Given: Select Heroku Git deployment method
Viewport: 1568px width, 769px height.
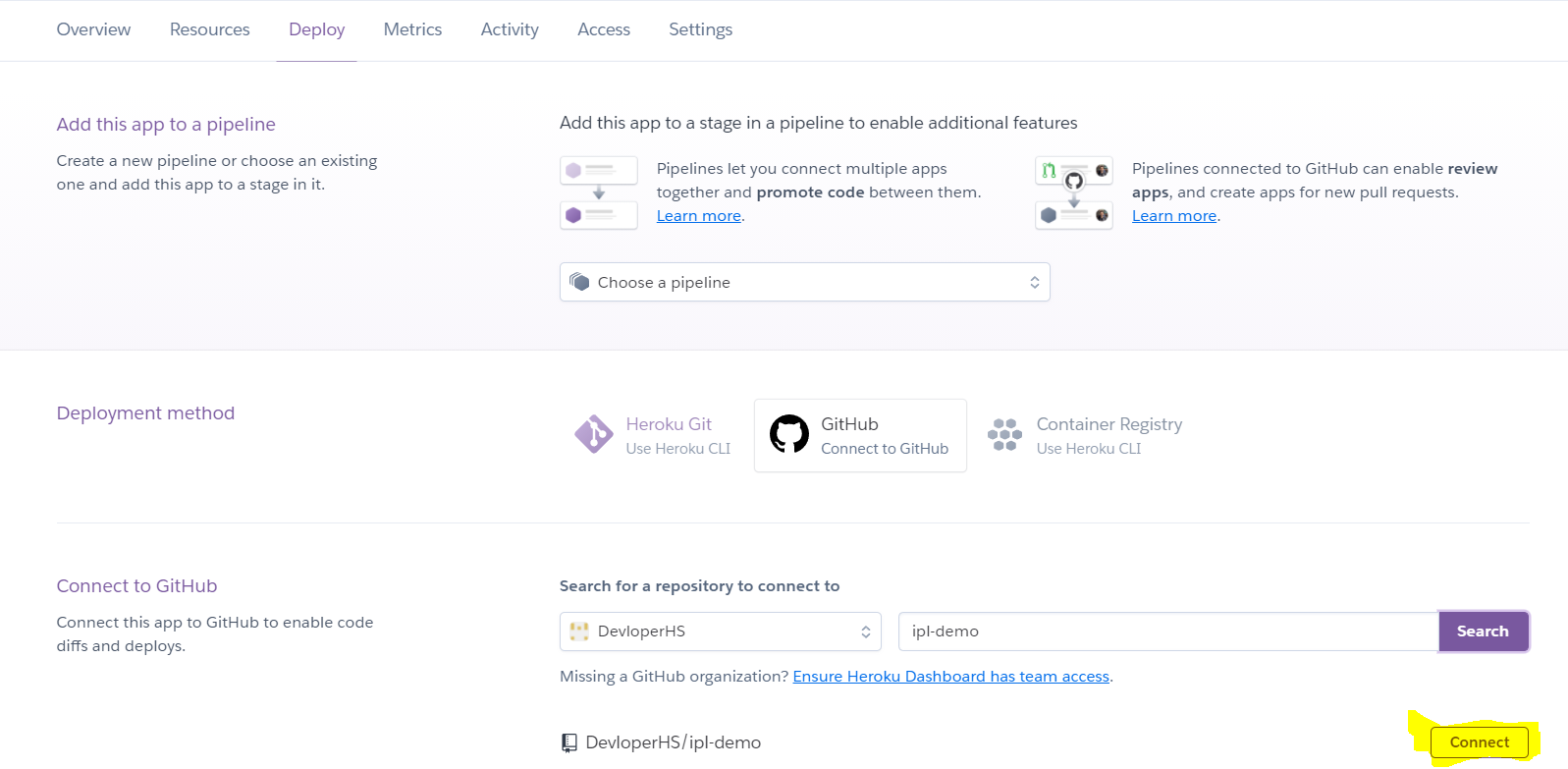Looking at the screenshot, I should (x=653, y=435).
